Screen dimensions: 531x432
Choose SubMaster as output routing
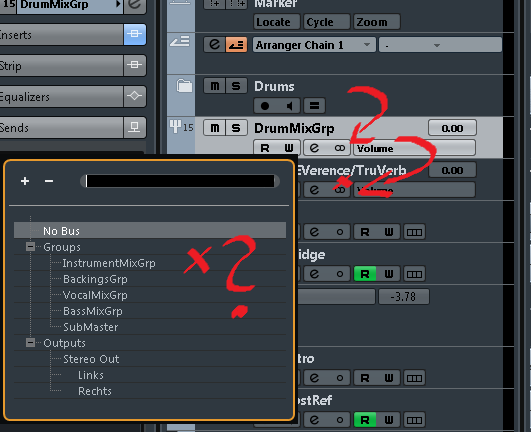tap(91, 327)
